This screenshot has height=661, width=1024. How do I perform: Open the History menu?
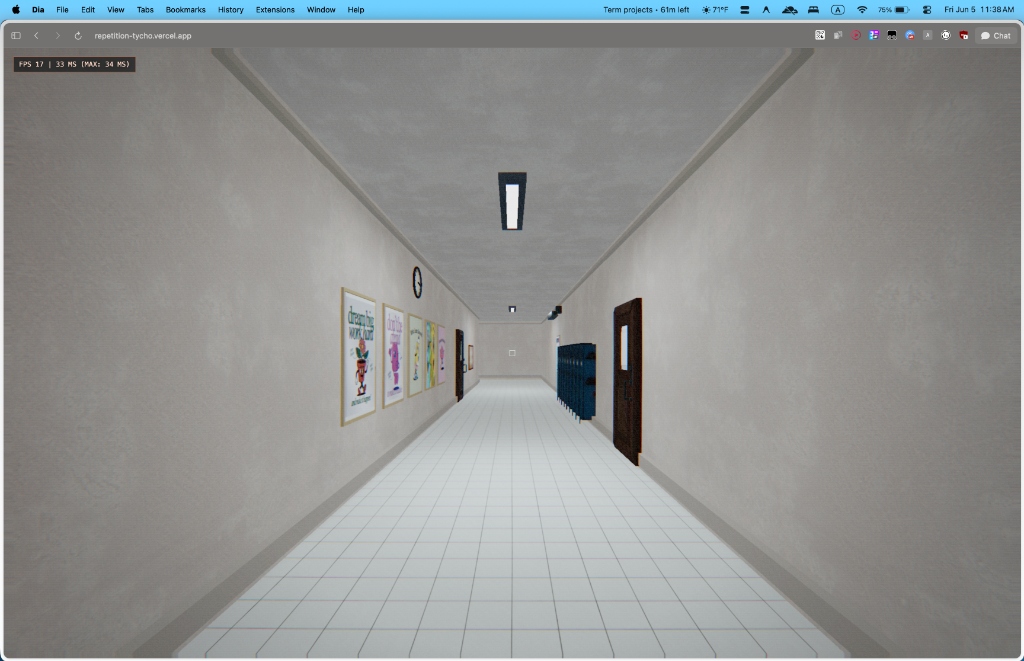coord(231,10)
